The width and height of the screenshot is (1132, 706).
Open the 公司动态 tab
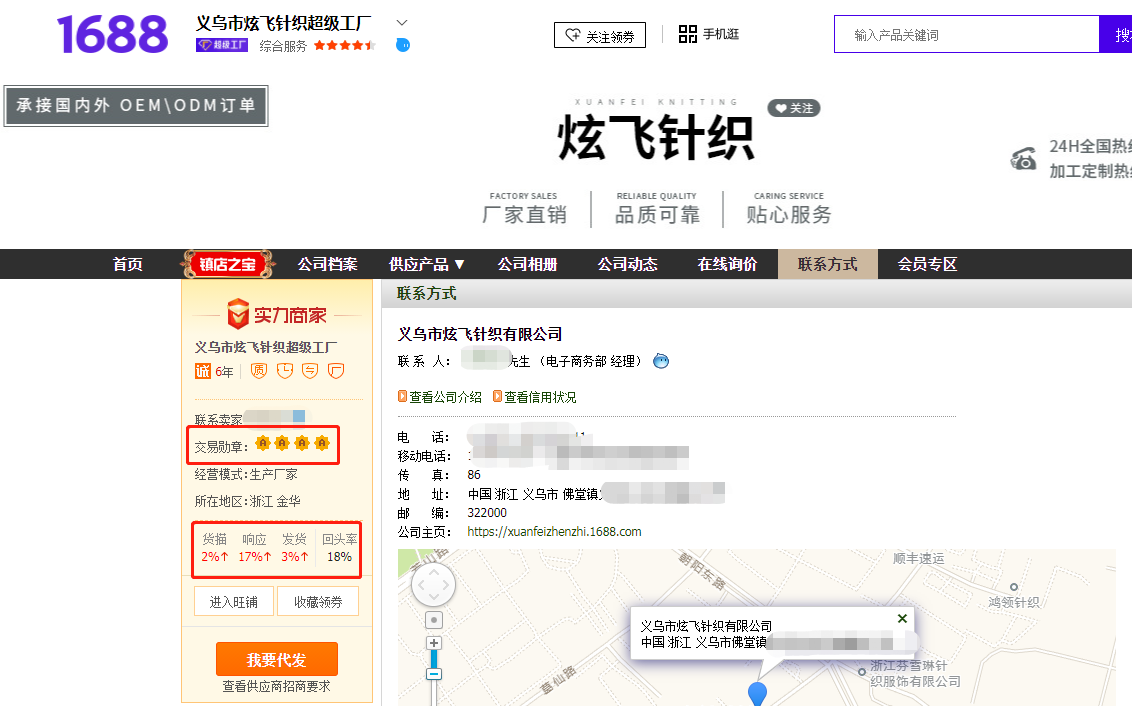[x=627, y=264]
